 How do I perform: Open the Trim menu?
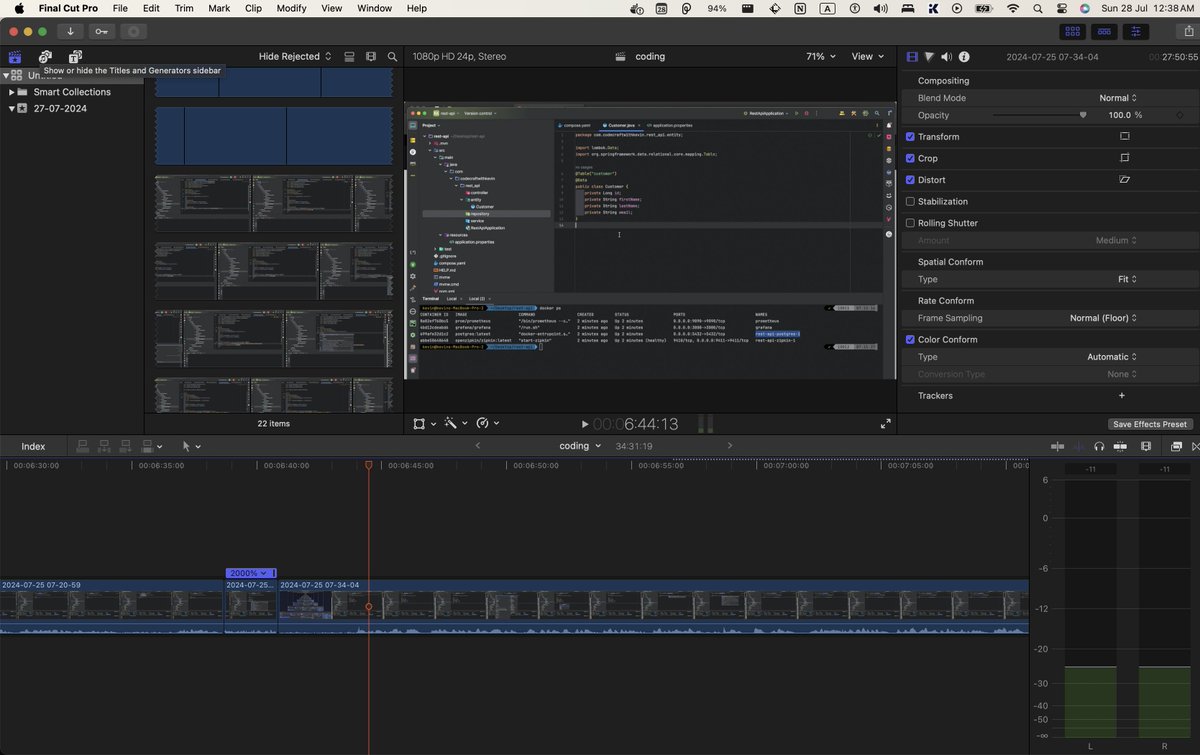(184, 8)
